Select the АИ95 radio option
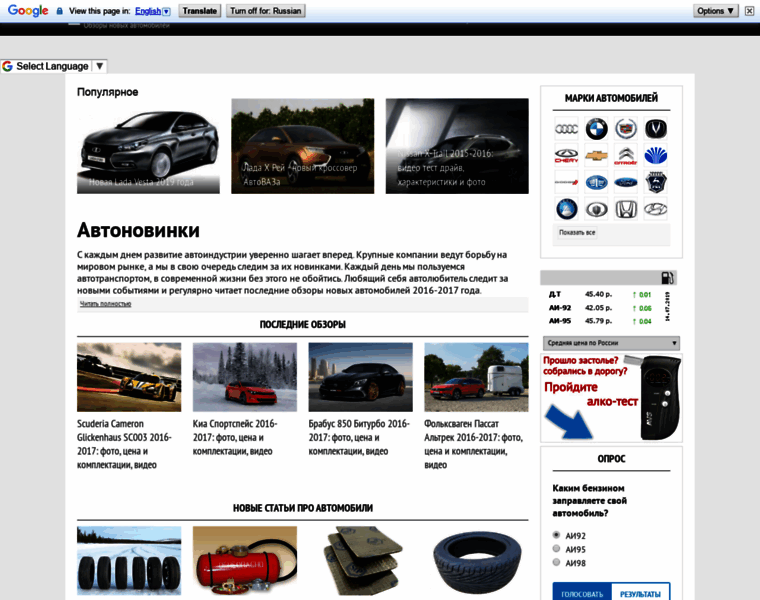 pyautogui.click(x=556, y=549)
